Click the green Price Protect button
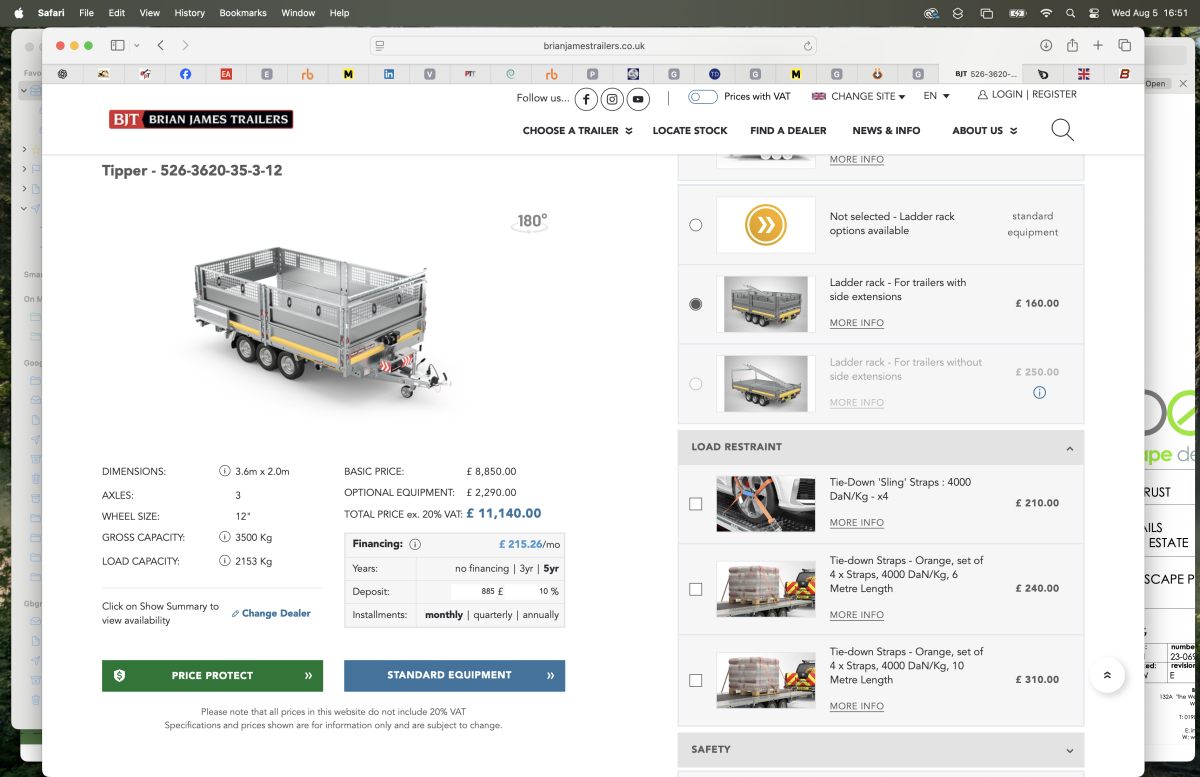 [212, 675]
